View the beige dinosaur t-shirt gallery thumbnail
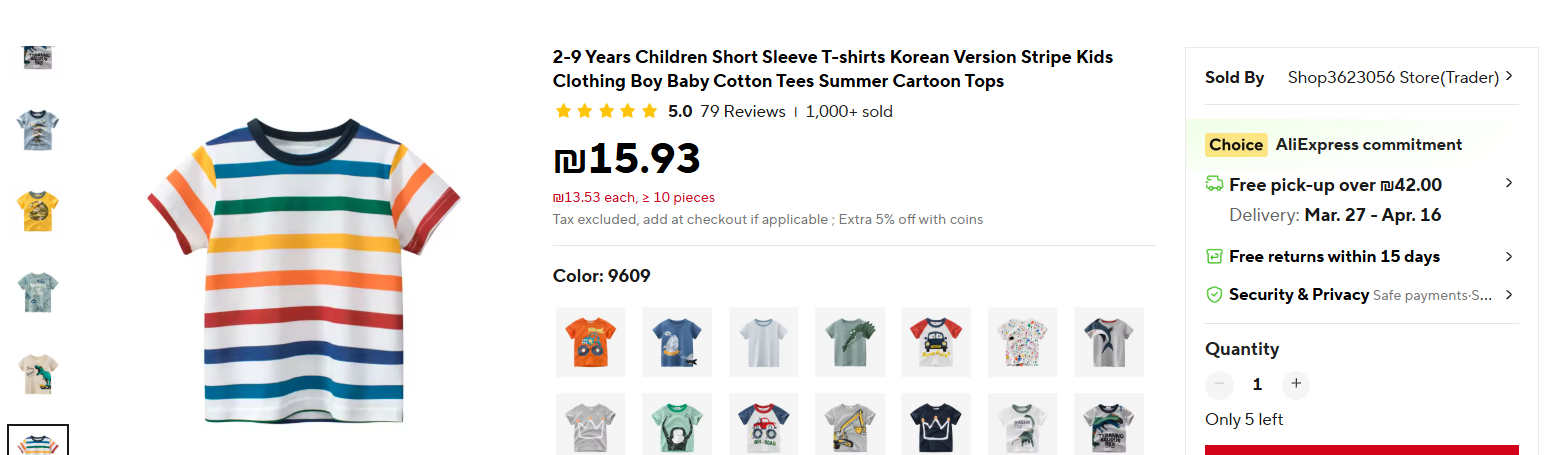 tap(38, 373)
